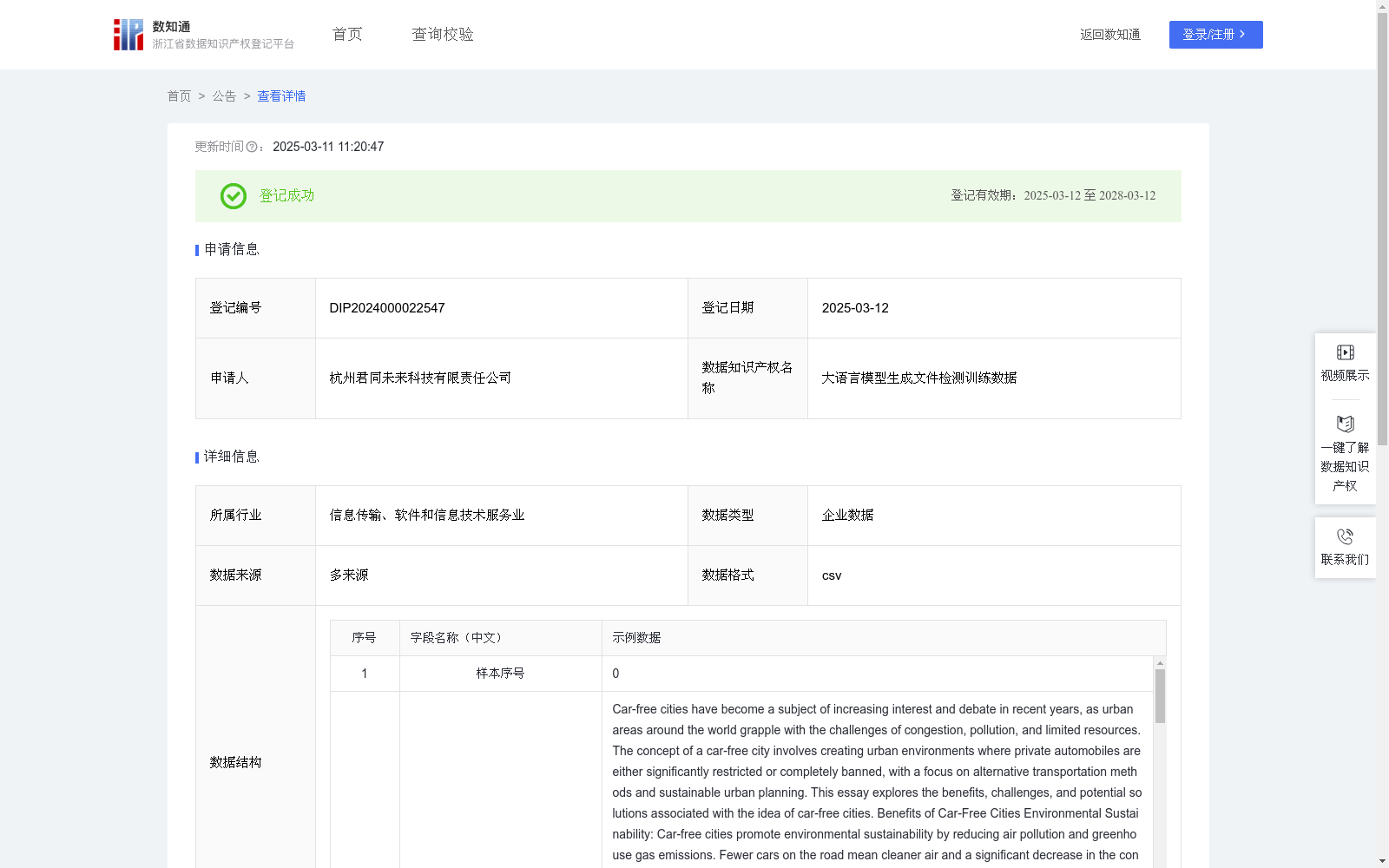Click the 登记编号 label cell

click(255, 308)
